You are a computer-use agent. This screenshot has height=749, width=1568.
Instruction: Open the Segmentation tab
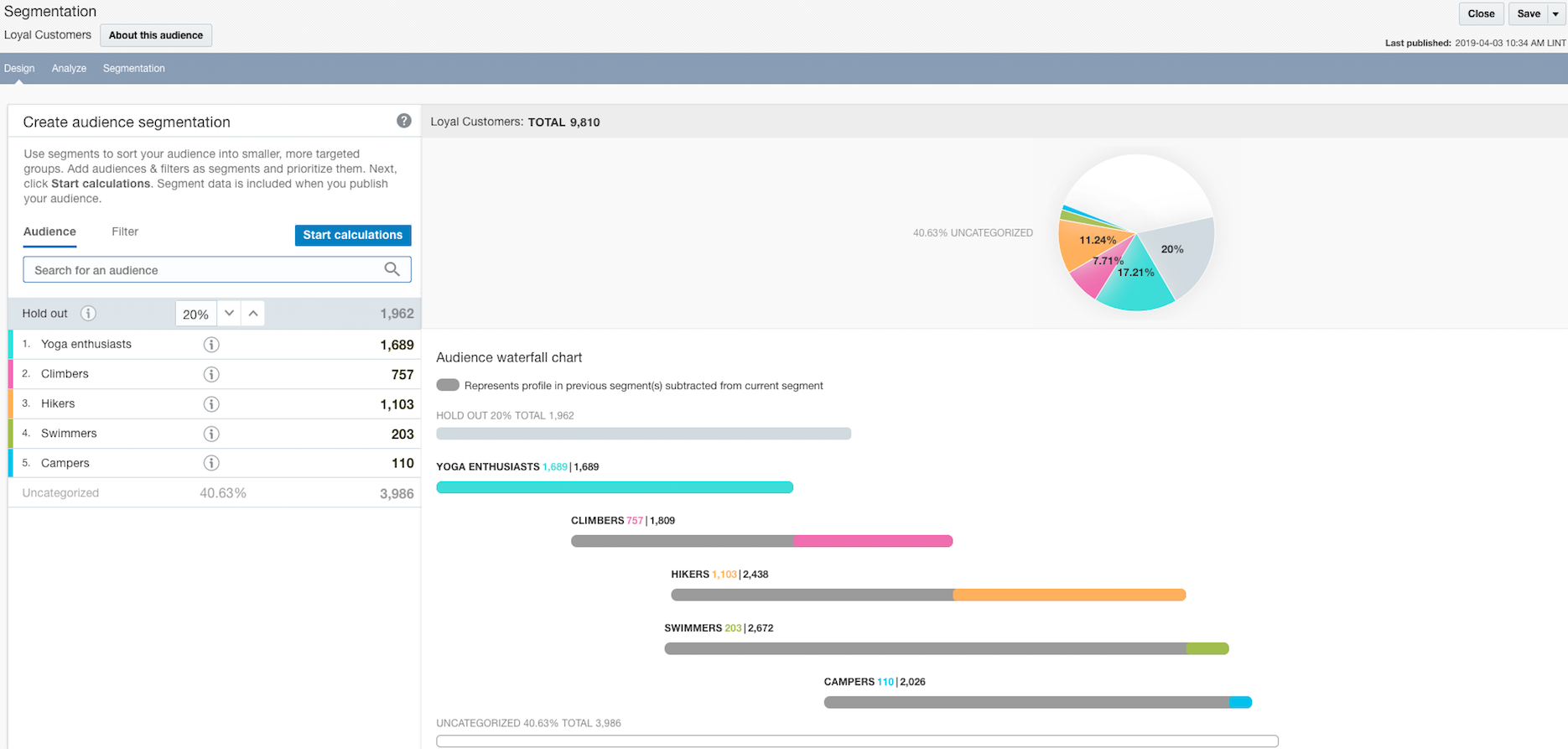133,68
